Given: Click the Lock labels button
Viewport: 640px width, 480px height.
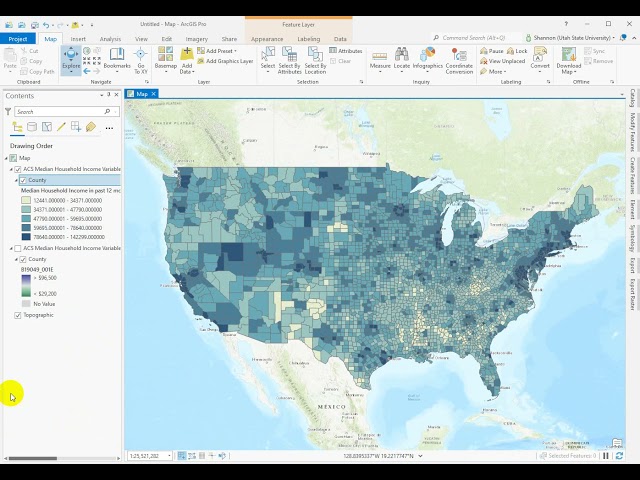Looking at the screenshot, I should pos(517,51).
